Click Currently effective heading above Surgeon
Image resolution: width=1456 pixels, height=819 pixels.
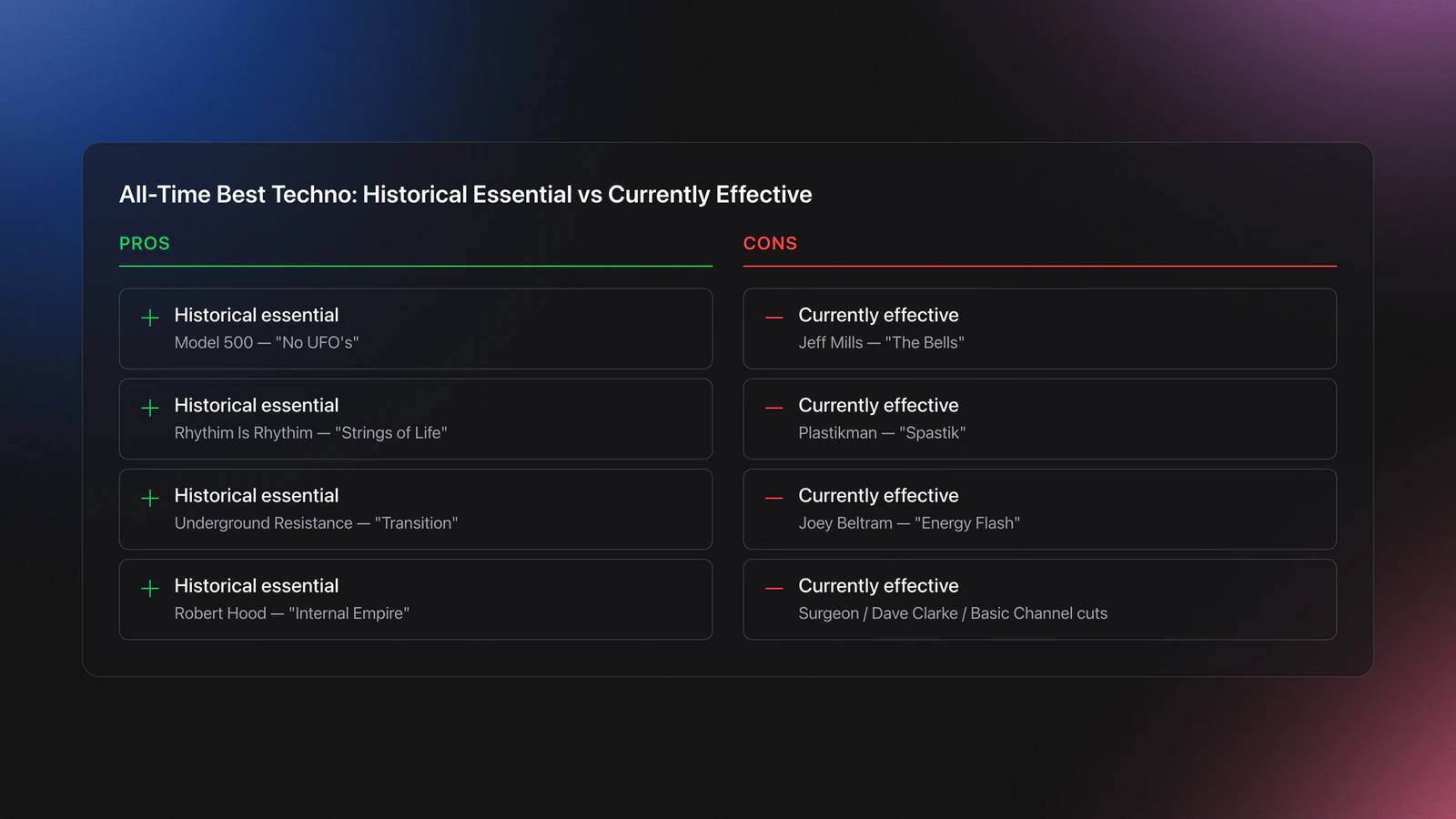879,585
